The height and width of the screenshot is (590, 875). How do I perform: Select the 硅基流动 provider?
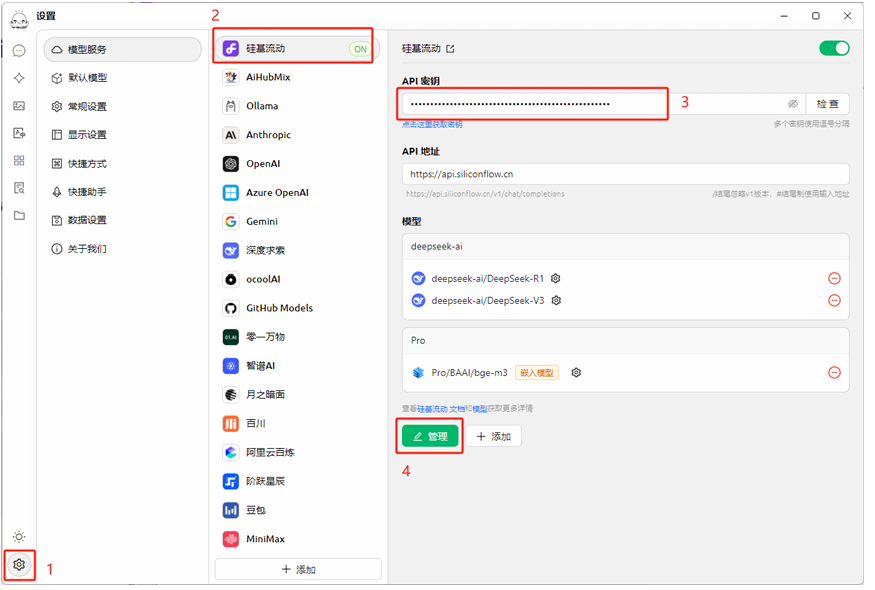click(297, 49)
